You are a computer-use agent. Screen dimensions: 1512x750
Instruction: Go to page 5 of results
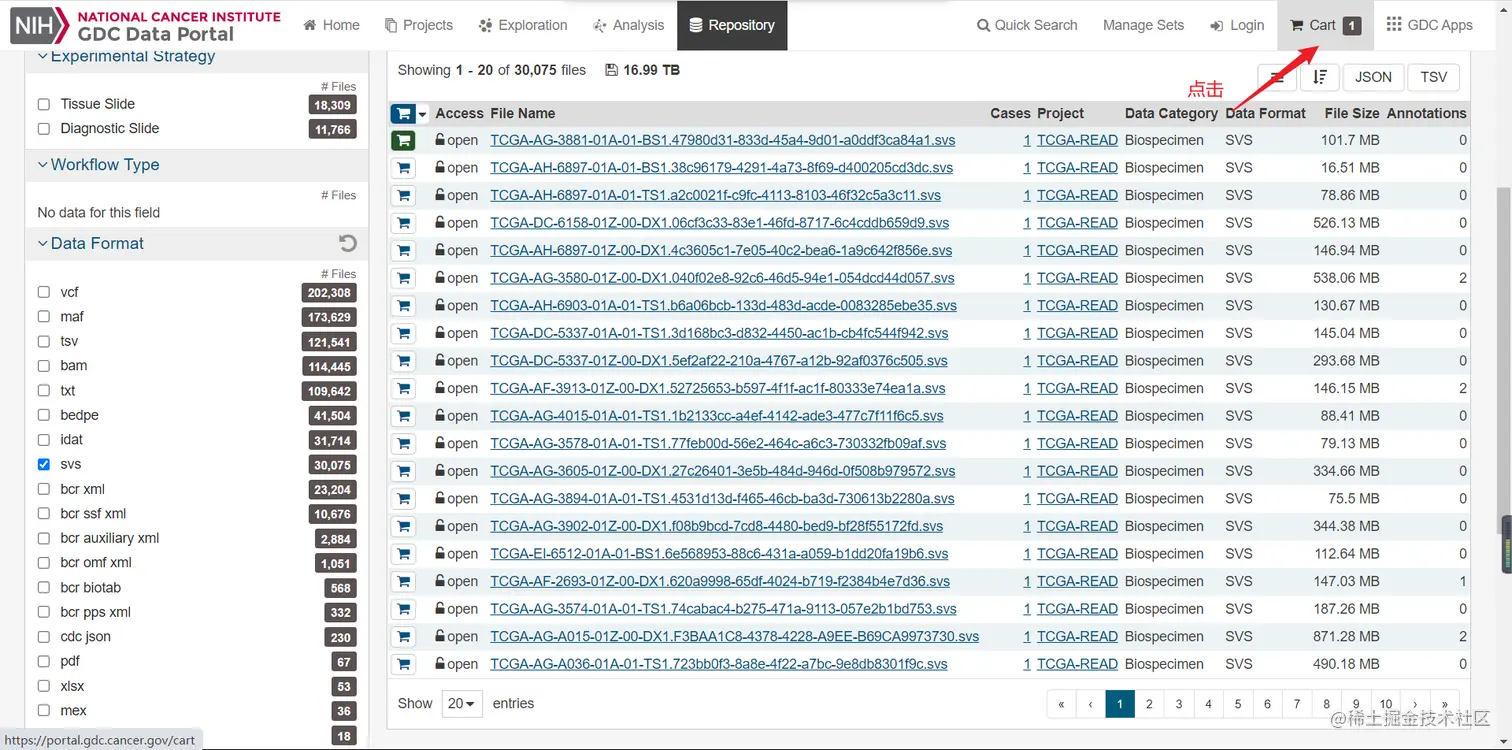1238,704
